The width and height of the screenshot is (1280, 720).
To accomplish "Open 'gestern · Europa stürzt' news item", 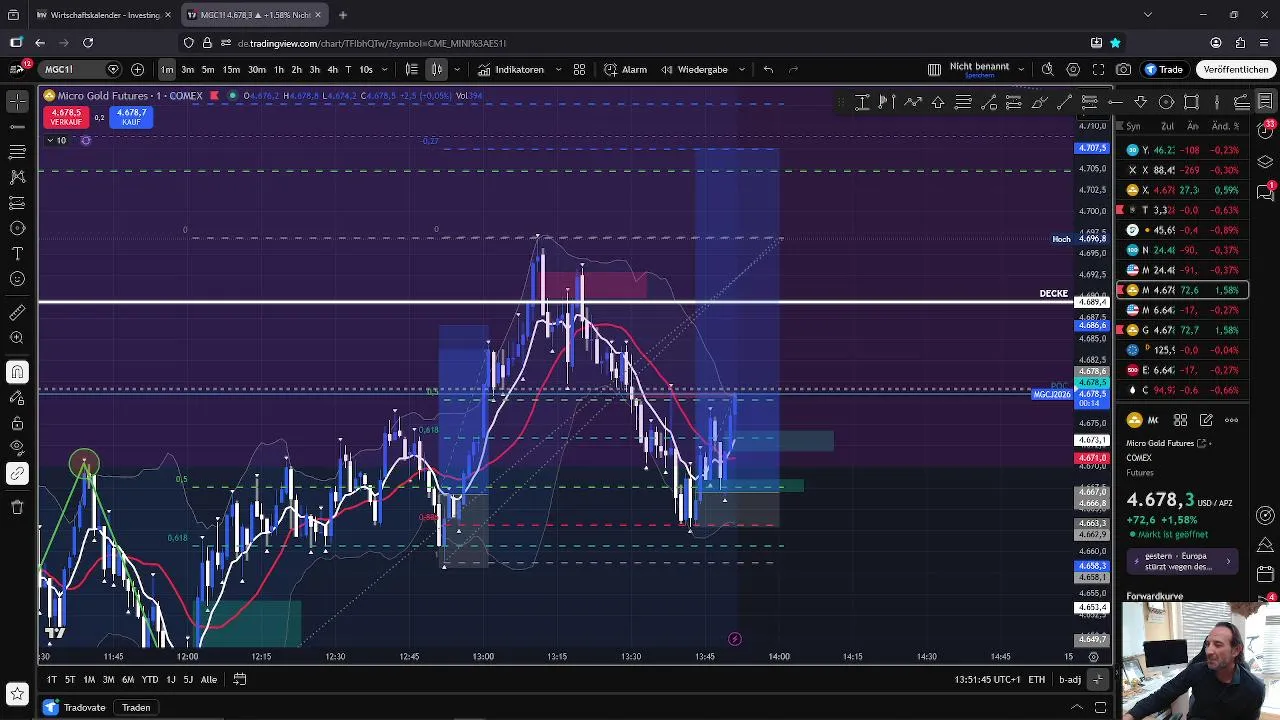I will coord(1180,561).
